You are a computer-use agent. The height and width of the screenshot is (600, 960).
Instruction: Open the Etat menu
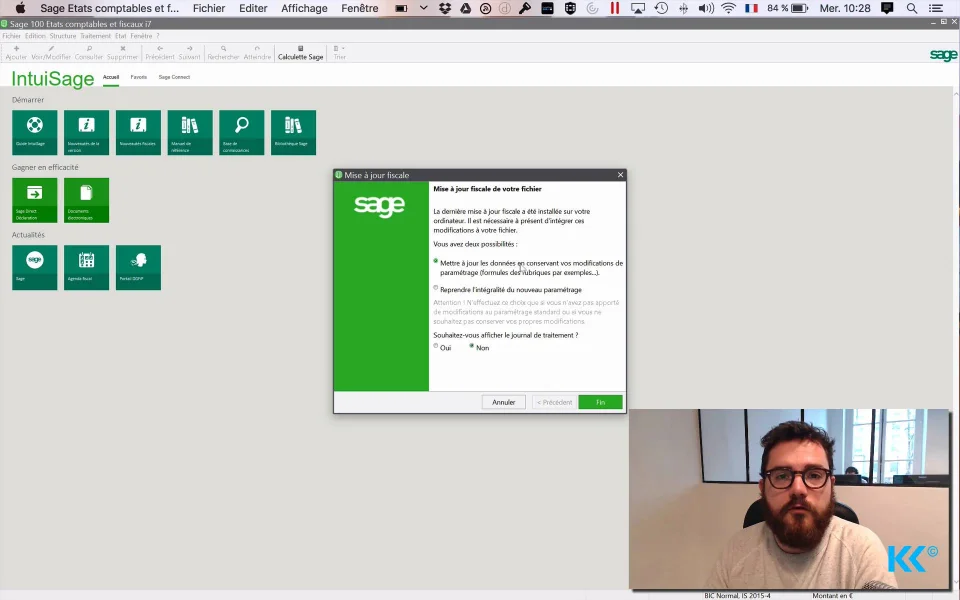121,36
